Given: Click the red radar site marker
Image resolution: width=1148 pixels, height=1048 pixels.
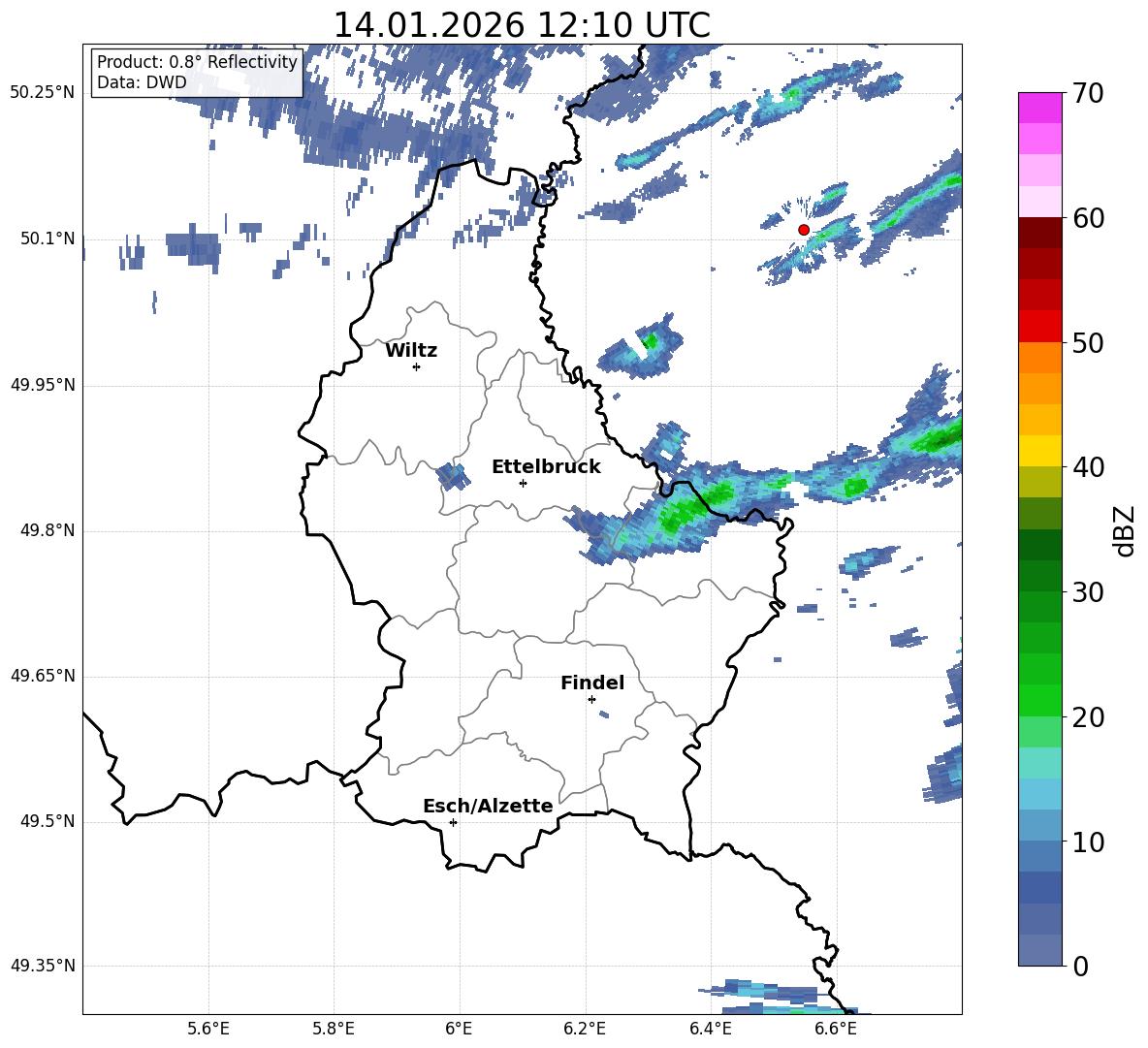Looking at the screenshot, I should [803, 230].
